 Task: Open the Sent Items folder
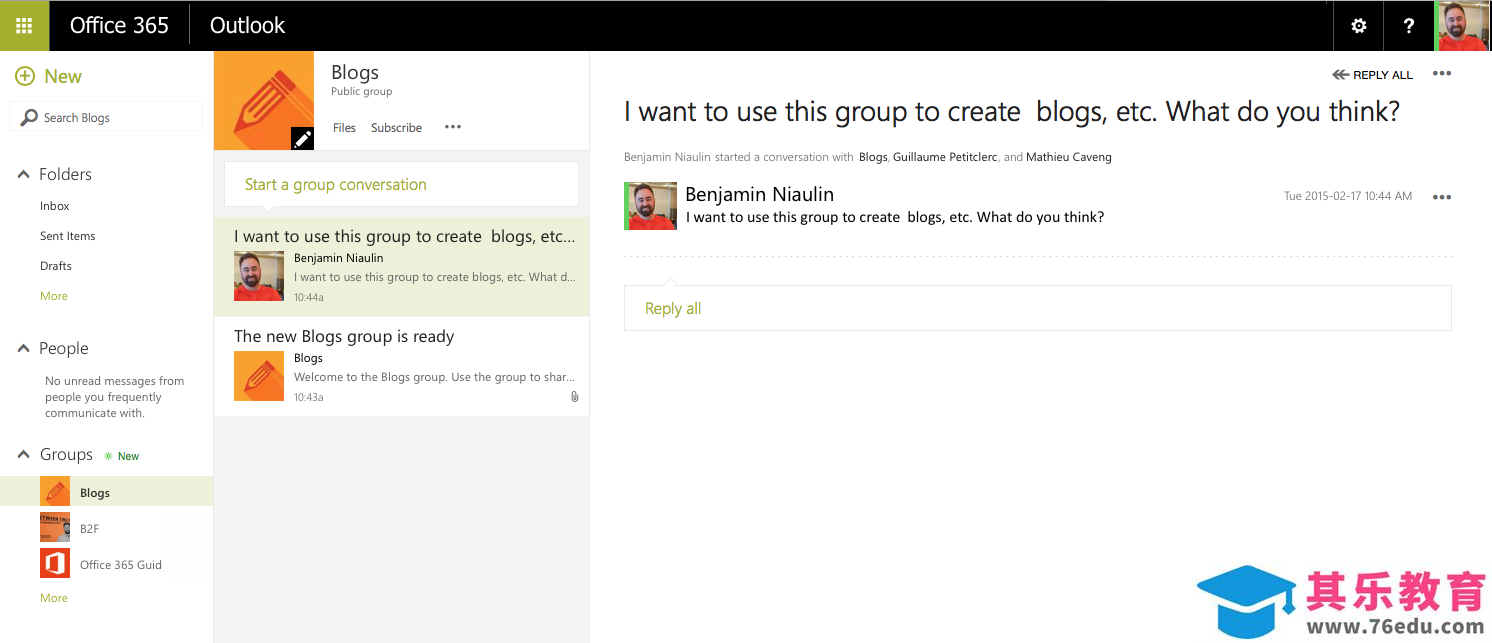pos(68,236)
